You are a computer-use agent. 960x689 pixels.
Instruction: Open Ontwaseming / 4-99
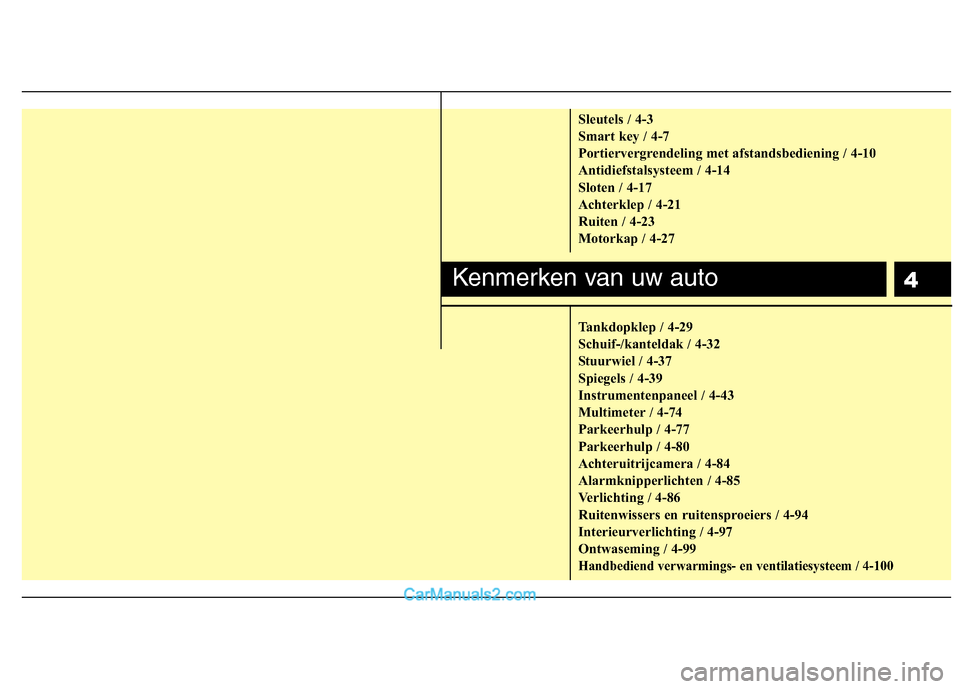(637, 549)
